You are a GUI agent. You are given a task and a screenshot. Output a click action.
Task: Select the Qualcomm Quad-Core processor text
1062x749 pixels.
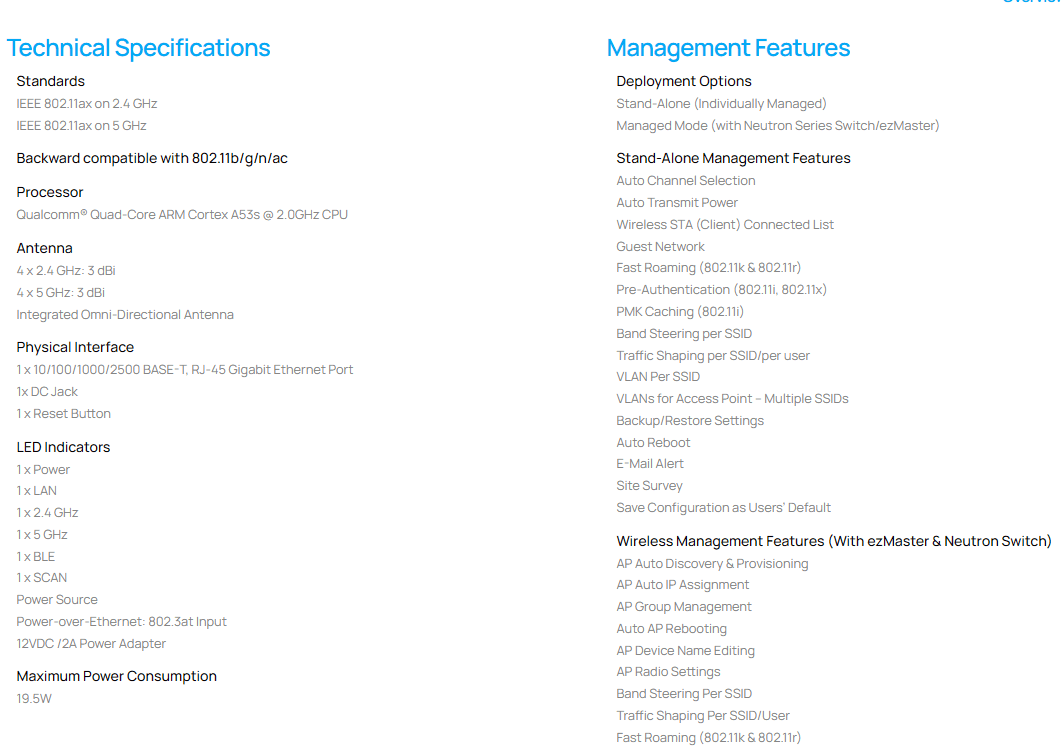tap(182, 214)
